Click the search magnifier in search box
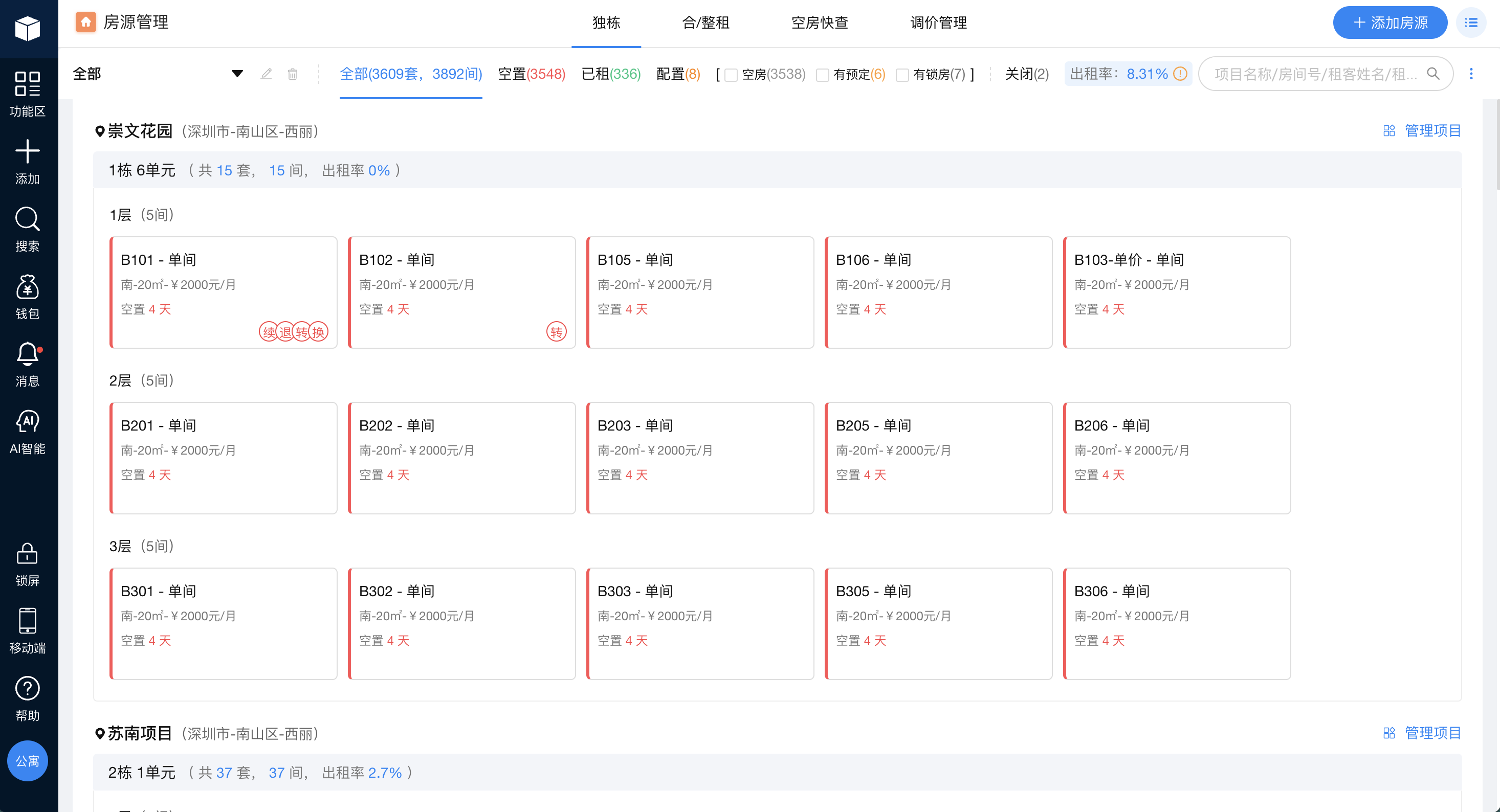Image resolution: width=1500 pixels, height=812 pixels. point(1433,74)
